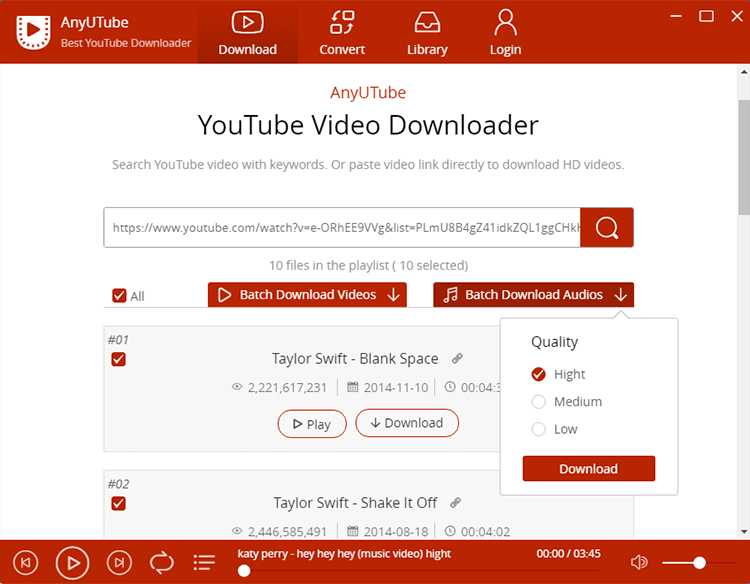Mute audio with speaker icon
750x584 pixels.
click(639, 562)
